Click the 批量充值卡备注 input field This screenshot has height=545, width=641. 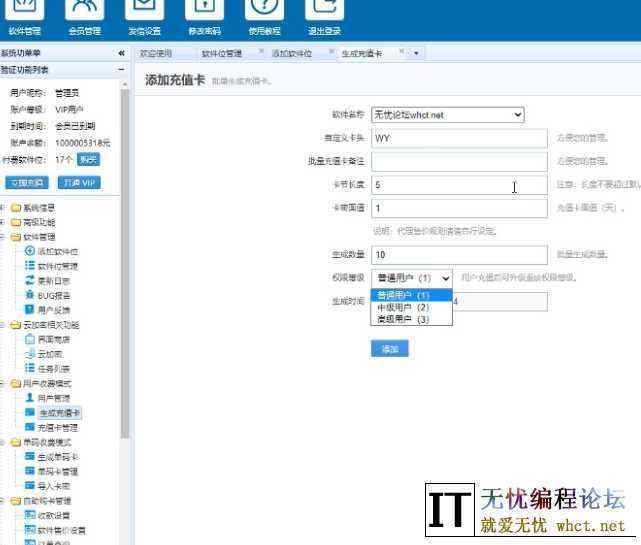[459, 161]
